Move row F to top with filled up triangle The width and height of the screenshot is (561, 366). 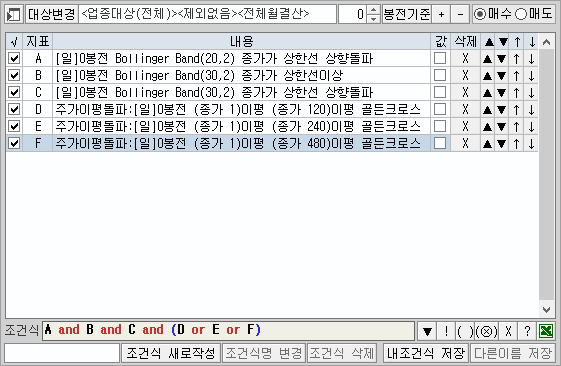487,144
